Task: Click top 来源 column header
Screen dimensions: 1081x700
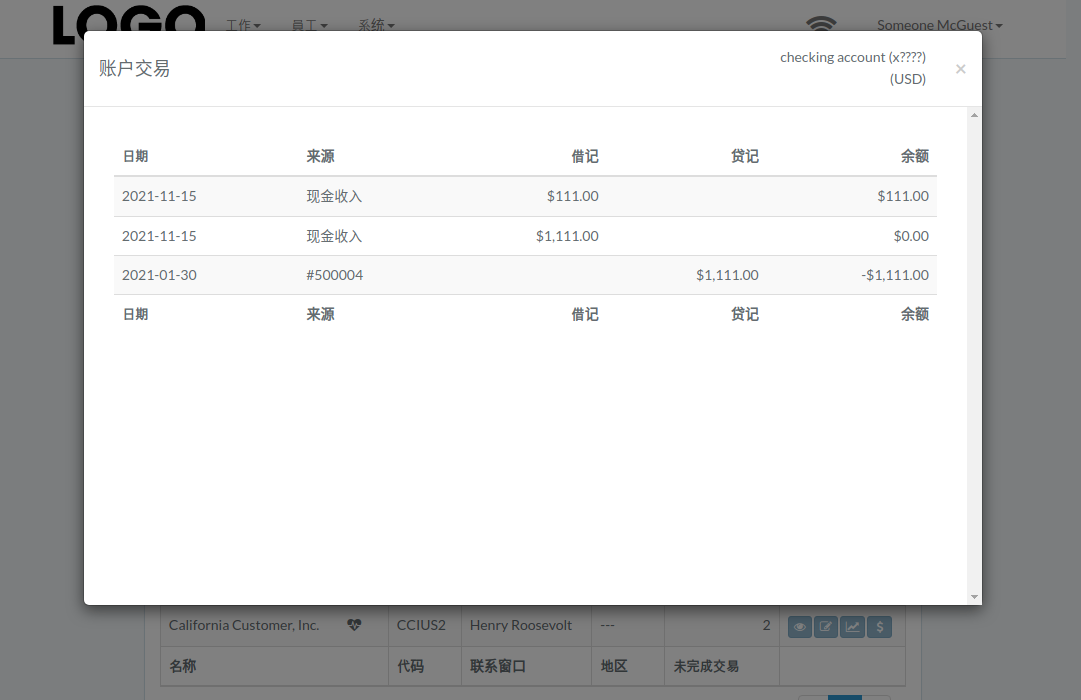Action: (x=321, y=157)
